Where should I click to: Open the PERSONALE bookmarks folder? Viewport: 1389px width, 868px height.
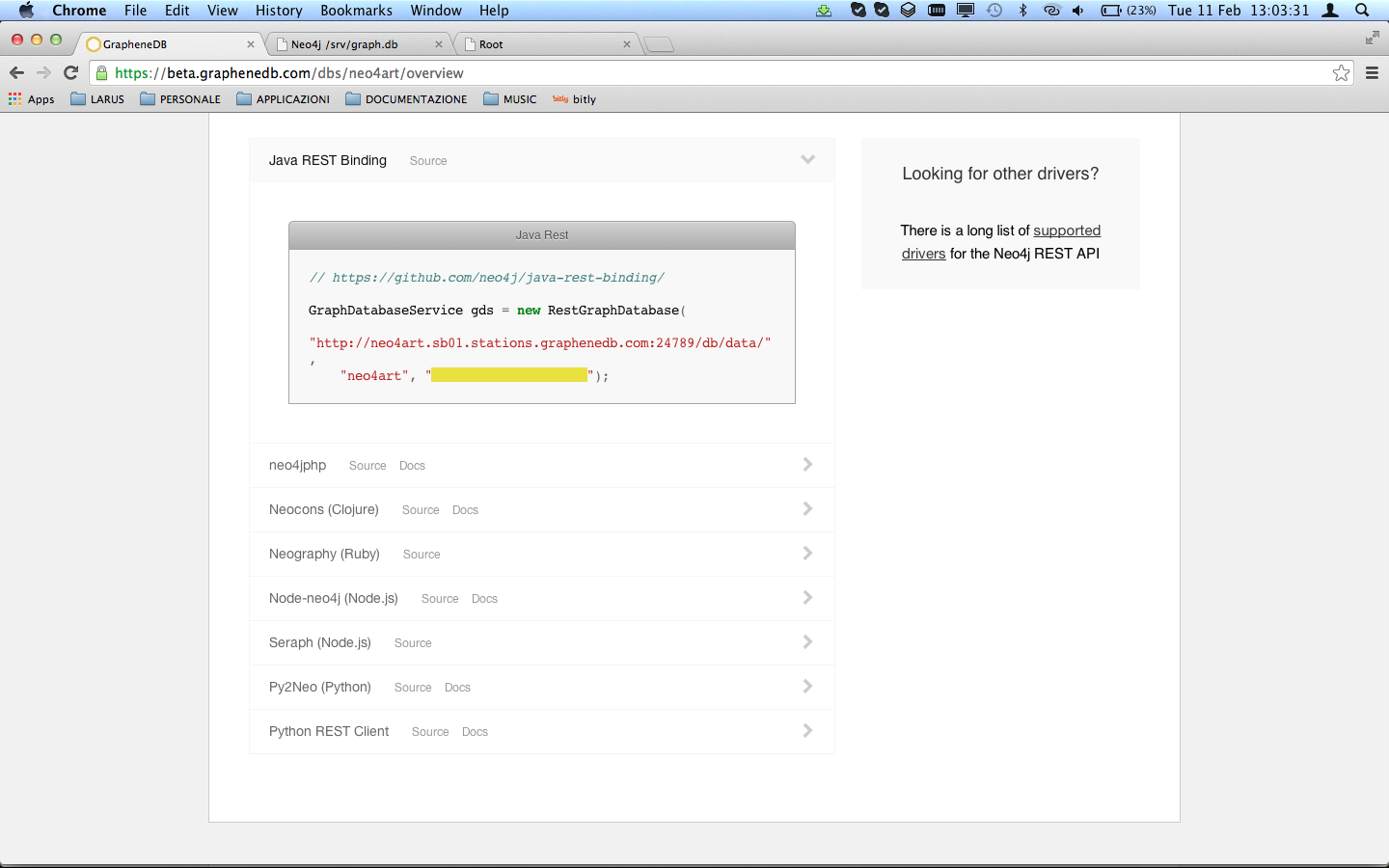point(180,99)
